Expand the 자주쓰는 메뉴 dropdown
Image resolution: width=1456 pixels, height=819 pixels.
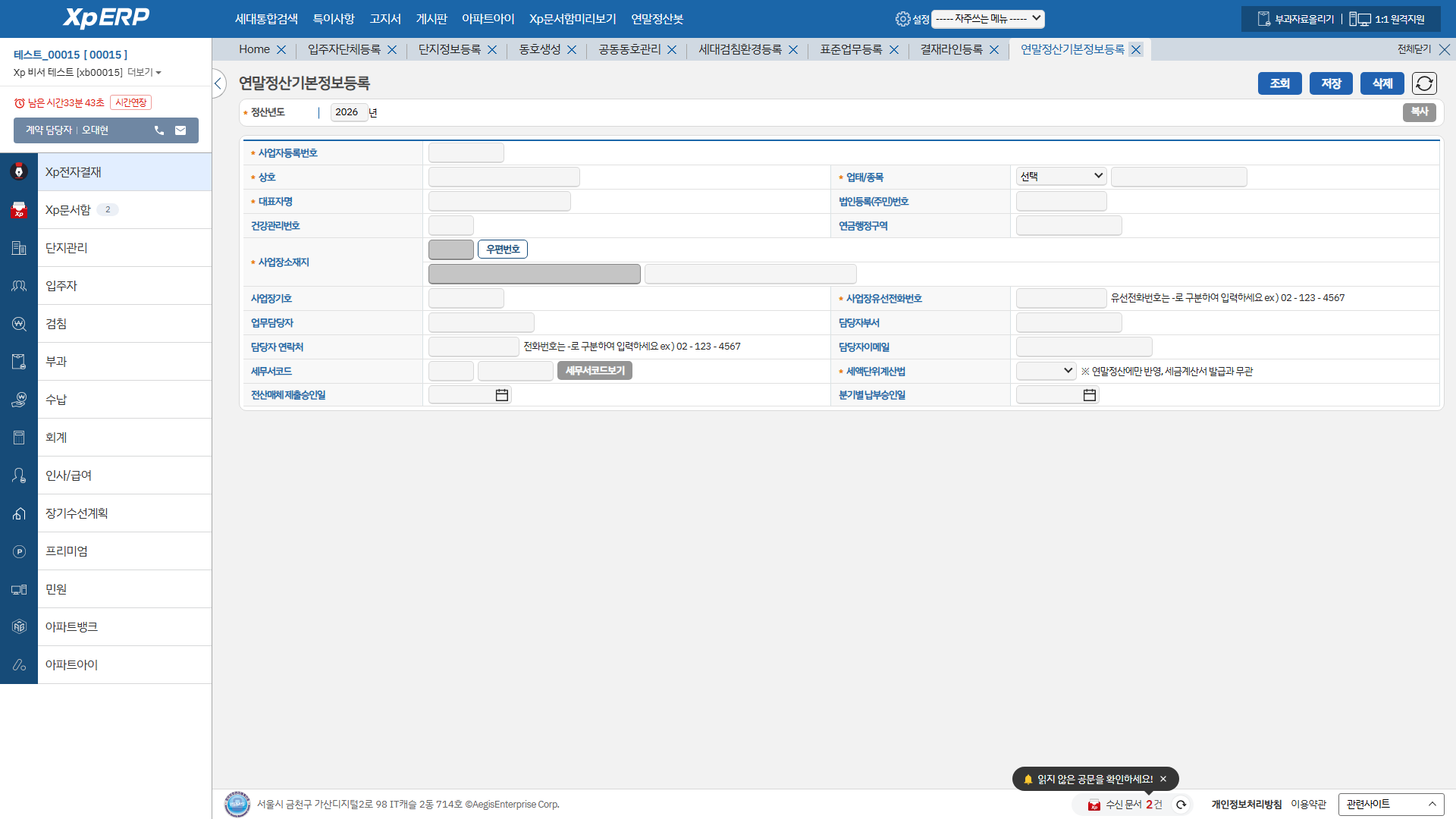[x=987, y=19]
